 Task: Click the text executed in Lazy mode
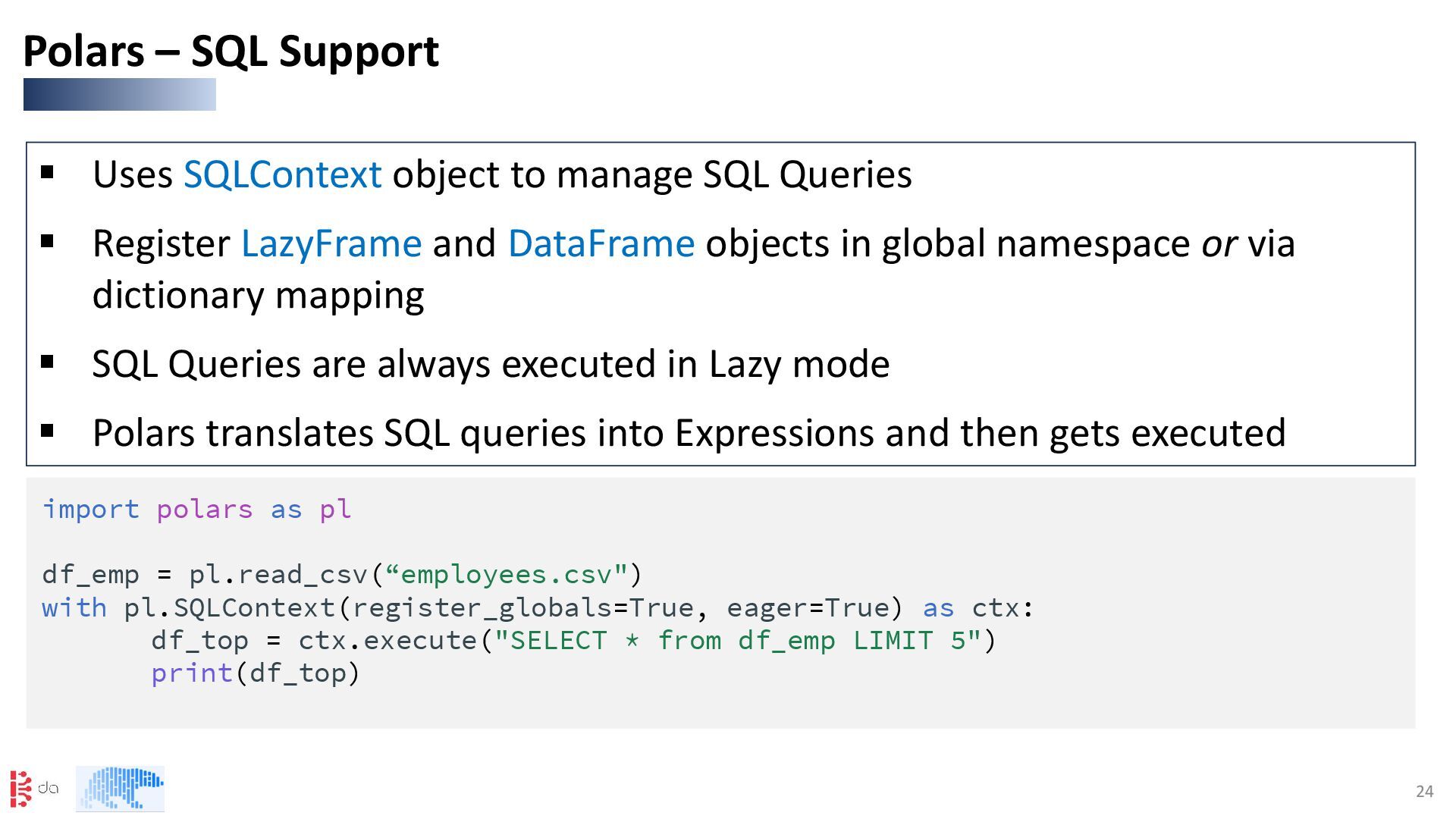click(695, 364)
